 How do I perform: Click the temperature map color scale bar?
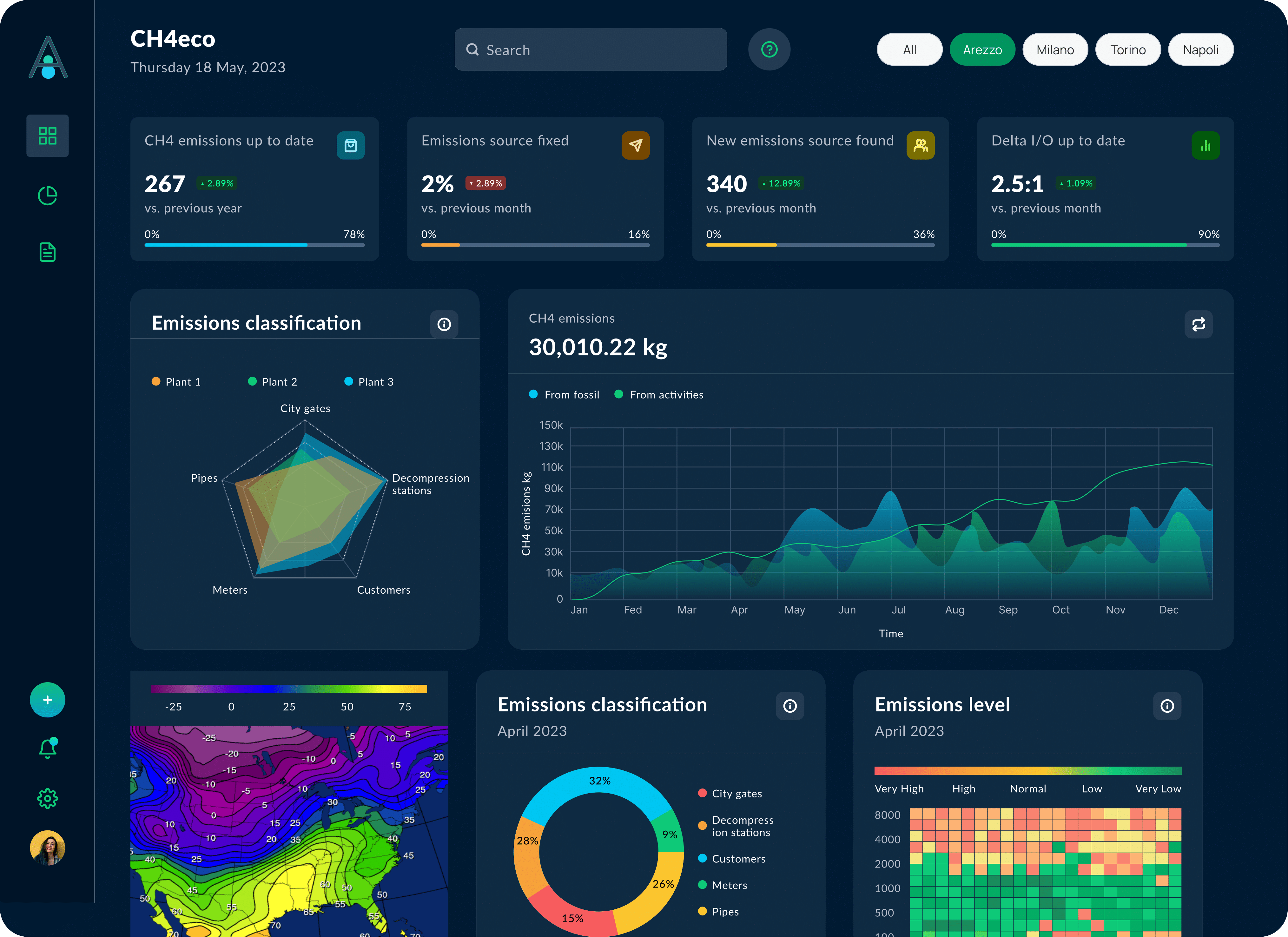pyautogui.click(x=289, y=689)
